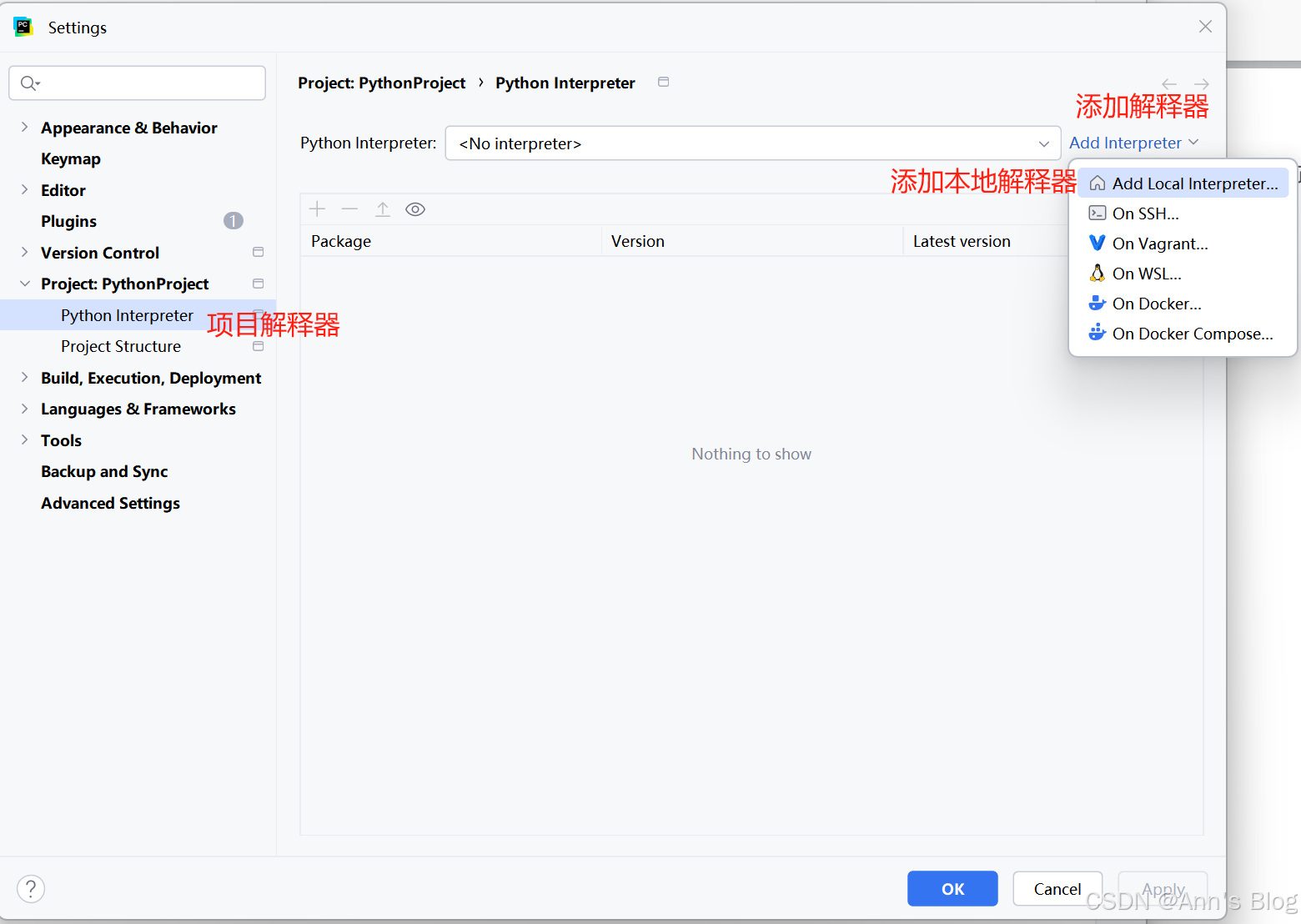Choose On Vagrant interpreter option
Screen dimensions: 1301x924
click(x=1183, y=244)
